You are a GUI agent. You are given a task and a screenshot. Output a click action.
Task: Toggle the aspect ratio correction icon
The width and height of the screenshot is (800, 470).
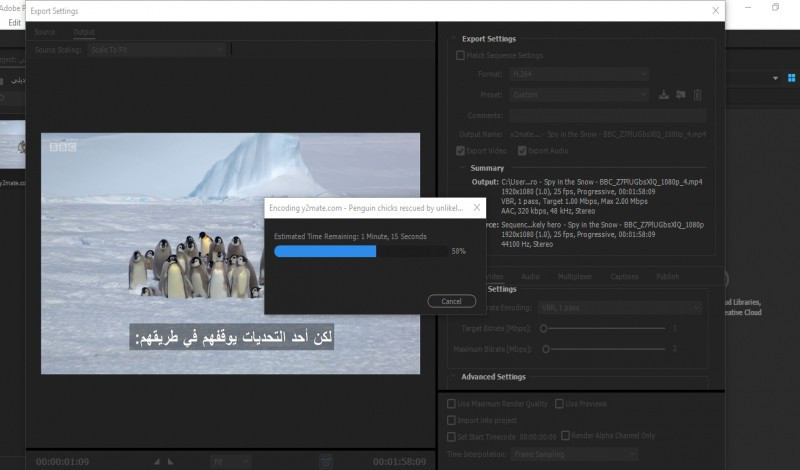(326, 461)
